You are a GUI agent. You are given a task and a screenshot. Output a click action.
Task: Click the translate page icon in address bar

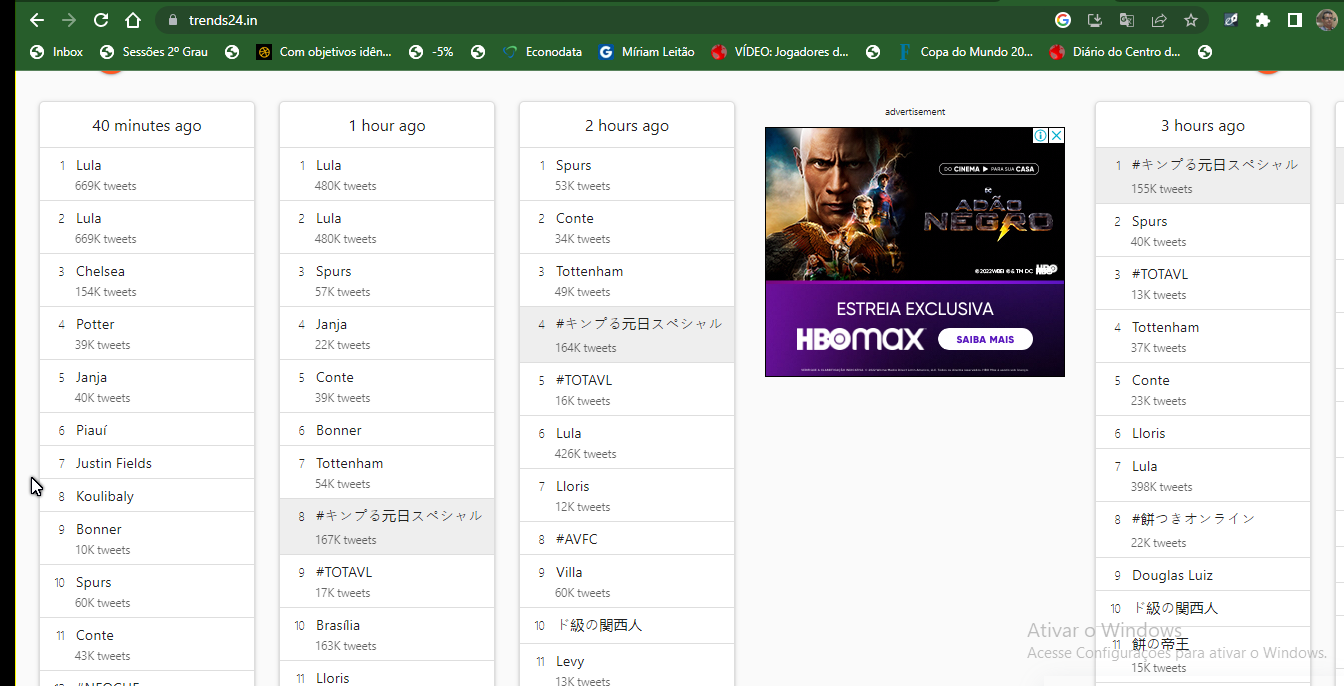1127,20
